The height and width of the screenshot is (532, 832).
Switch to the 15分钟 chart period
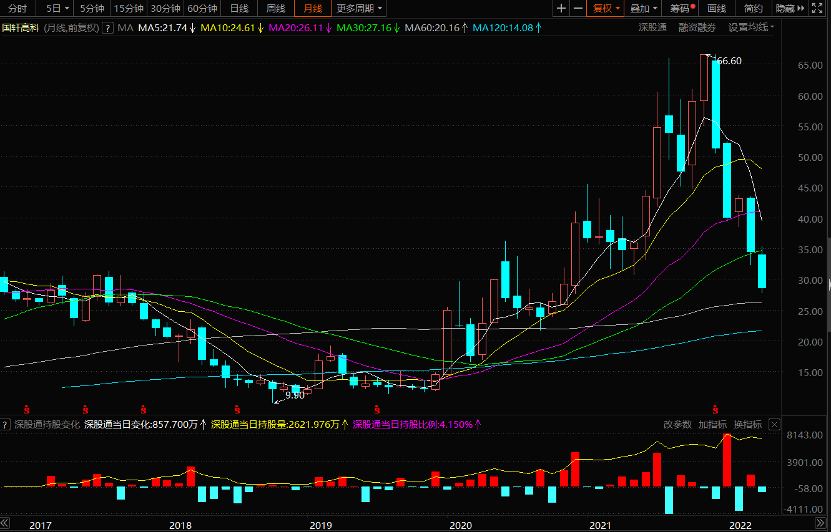point(128,8)
